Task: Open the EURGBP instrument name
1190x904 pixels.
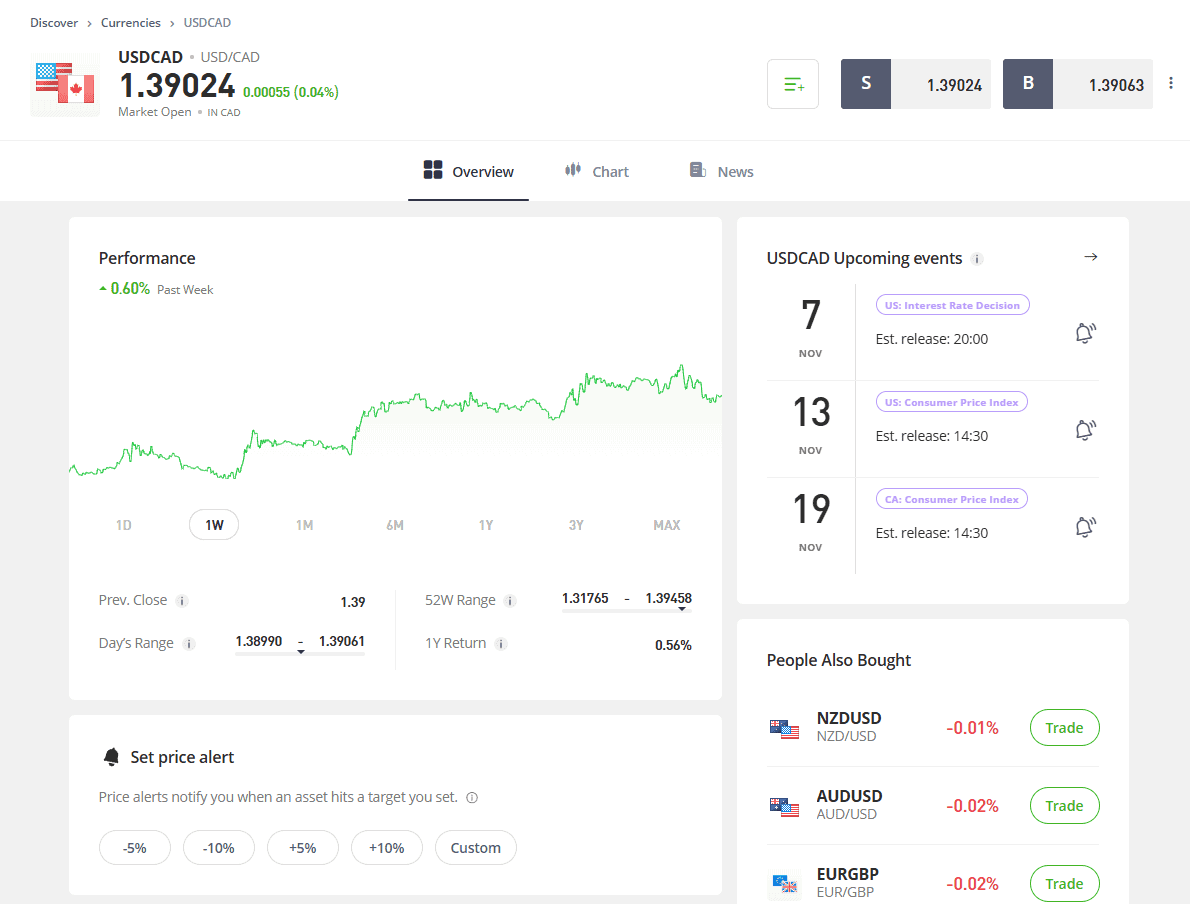Action: [848, 874]
